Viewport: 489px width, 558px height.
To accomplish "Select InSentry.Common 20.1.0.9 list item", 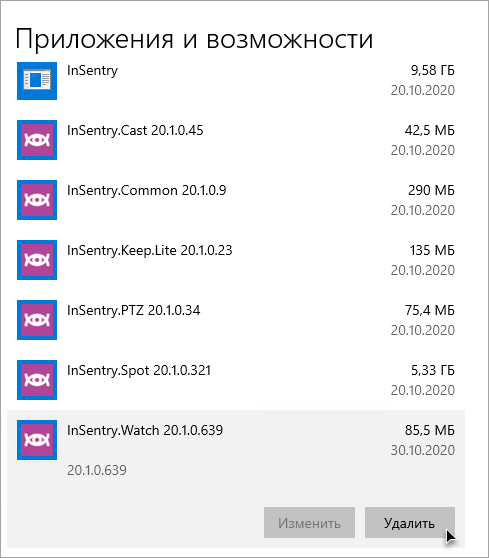I will pyautogui.click(x=236, y=200).
